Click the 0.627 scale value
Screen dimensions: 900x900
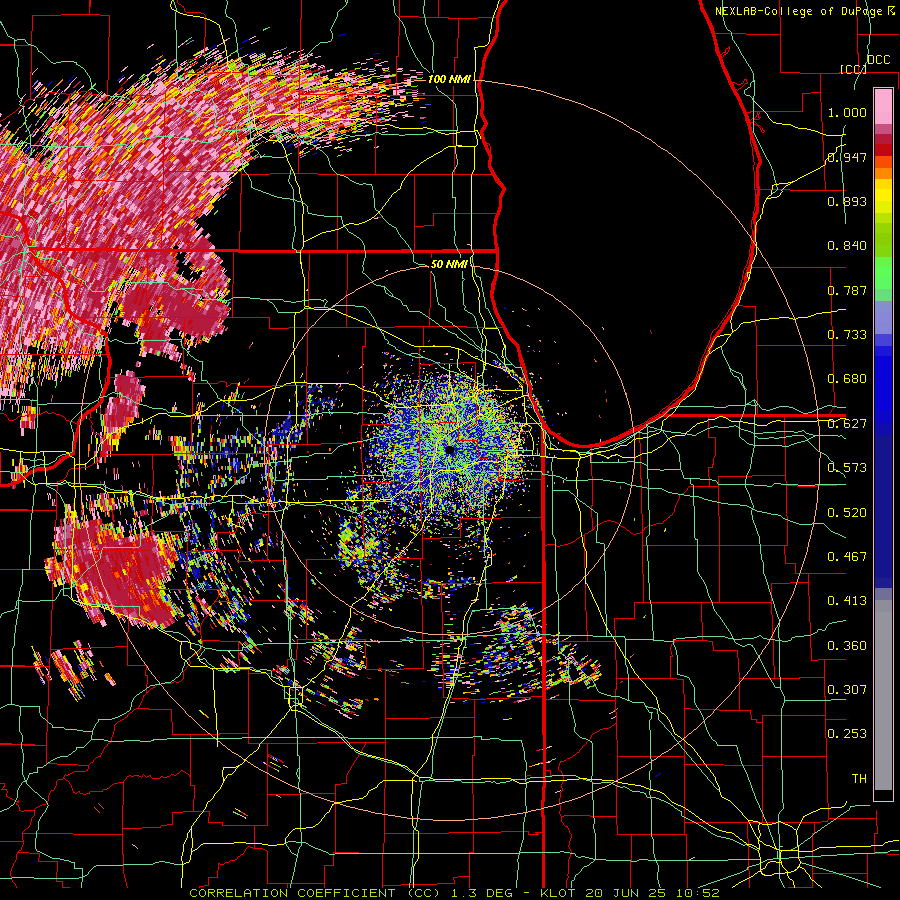point(847,424)
